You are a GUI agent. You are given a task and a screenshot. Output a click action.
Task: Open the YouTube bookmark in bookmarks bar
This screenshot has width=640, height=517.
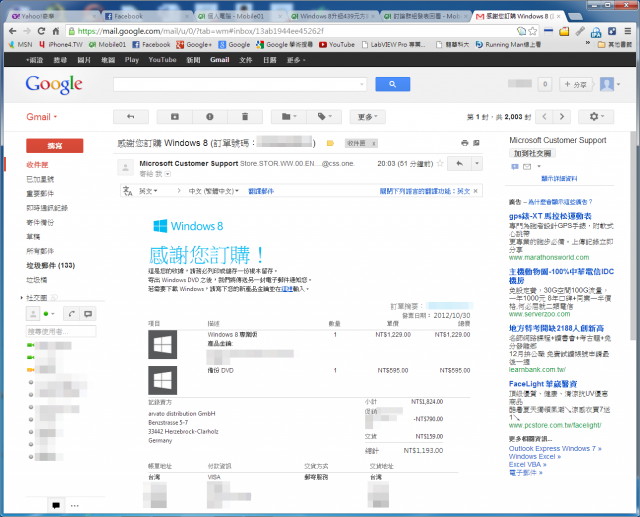337,44
